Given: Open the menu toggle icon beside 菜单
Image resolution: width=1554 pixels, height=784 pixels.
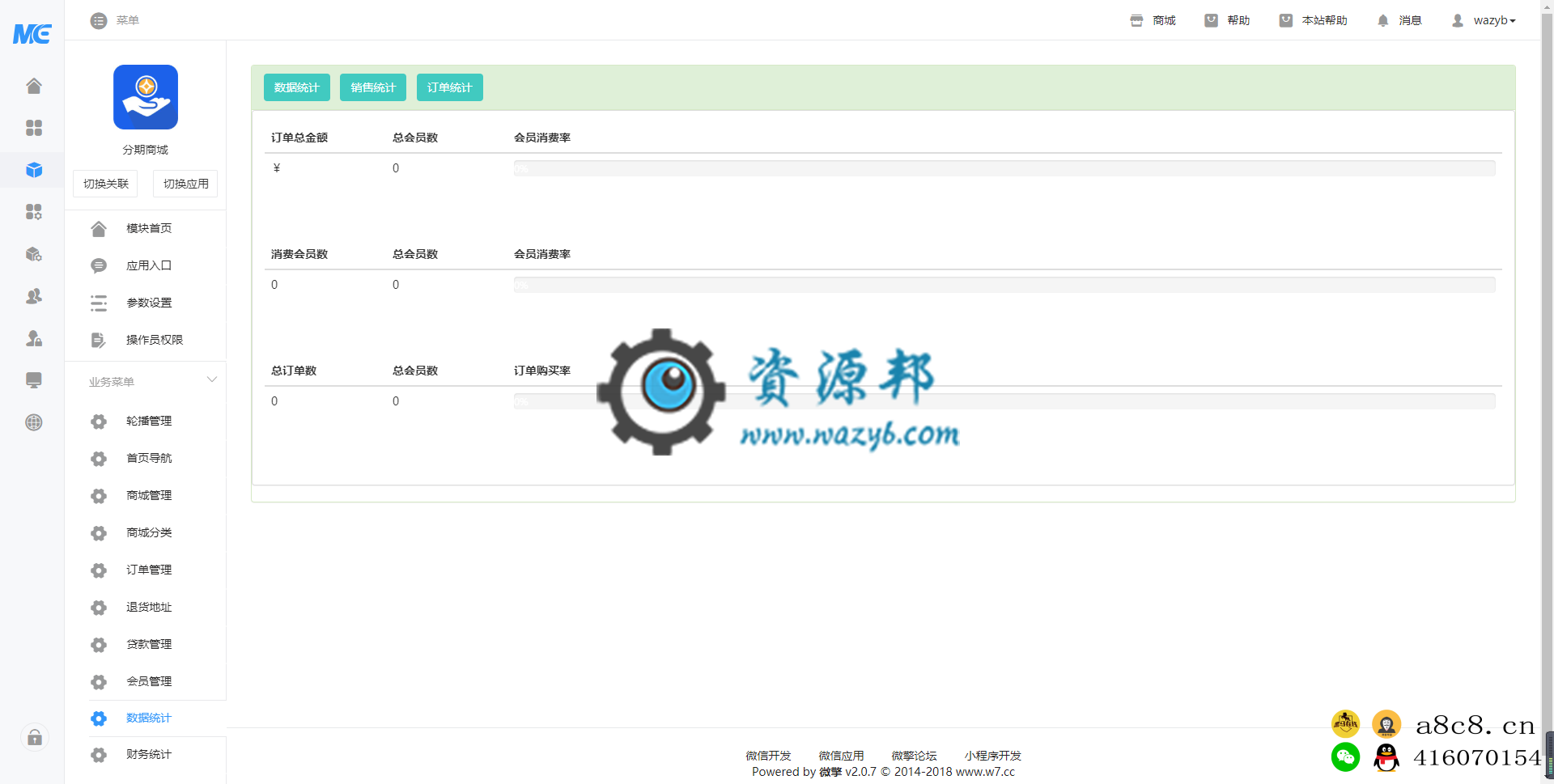Looking at the screenshot, I should click(99, 20).
